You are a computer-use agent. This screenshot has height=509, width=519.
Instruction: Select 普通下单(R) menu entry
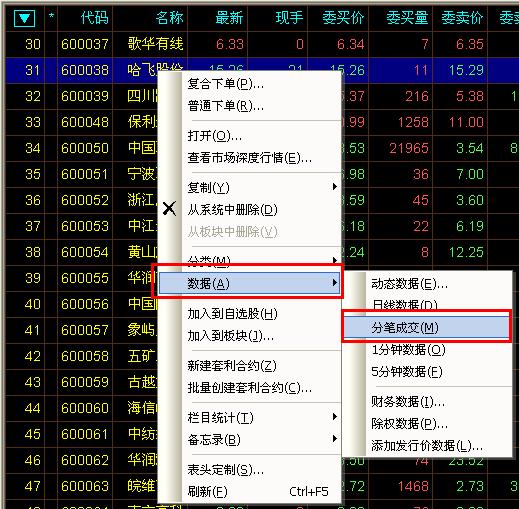(226, 106)
